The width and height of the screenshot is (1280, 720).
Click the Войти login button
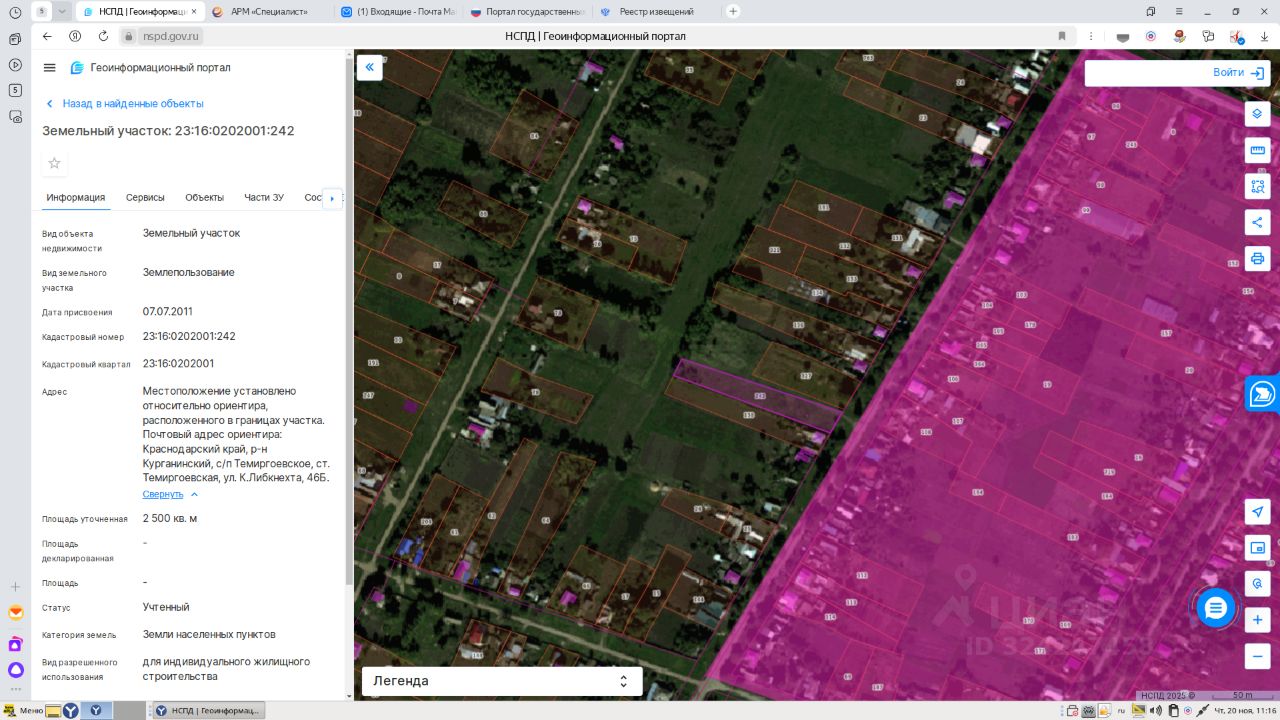[1239, 73]
